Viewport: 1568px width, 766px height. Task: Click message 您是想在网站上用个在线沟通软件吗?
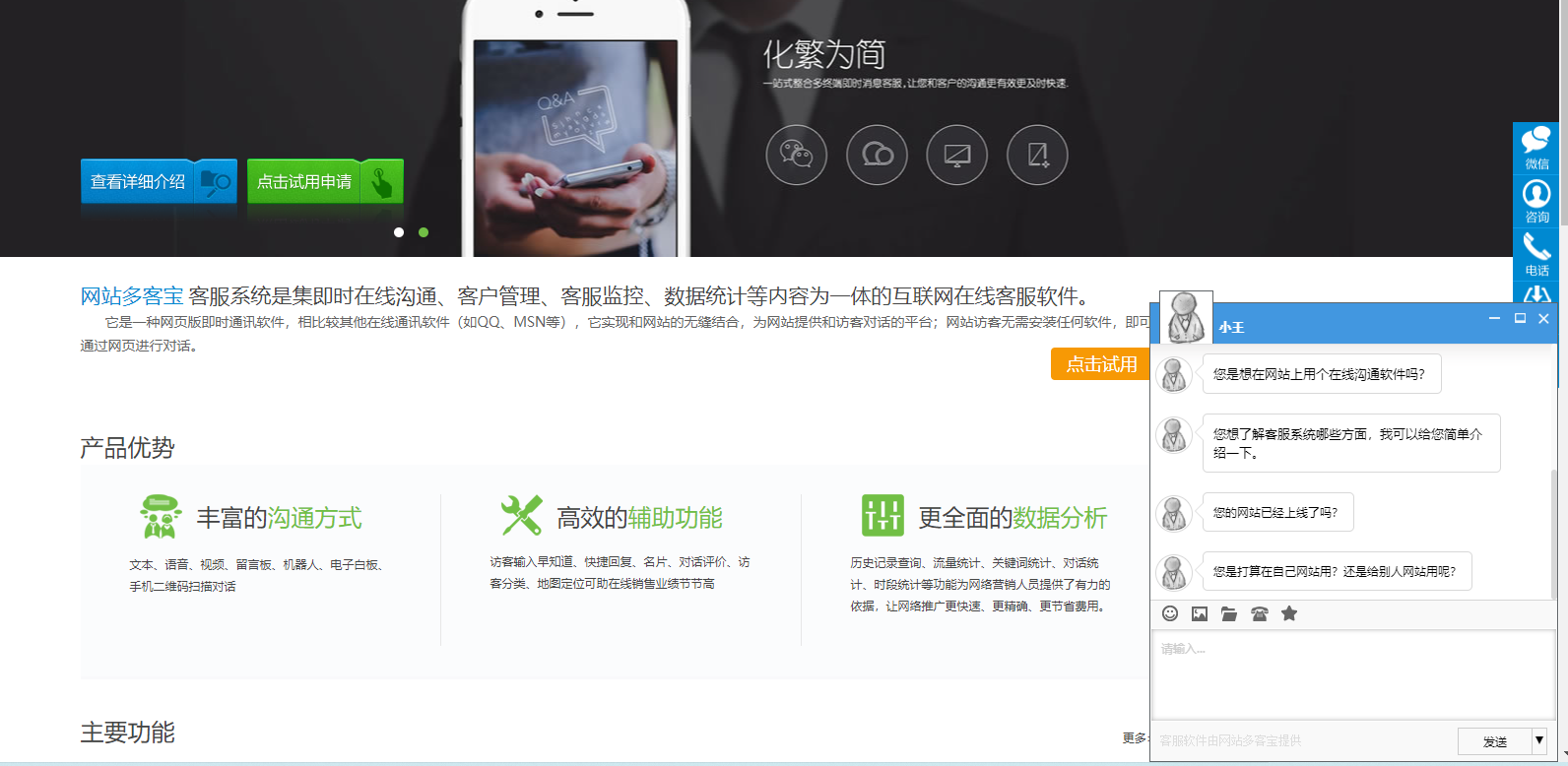click(x=1322, y=374)
